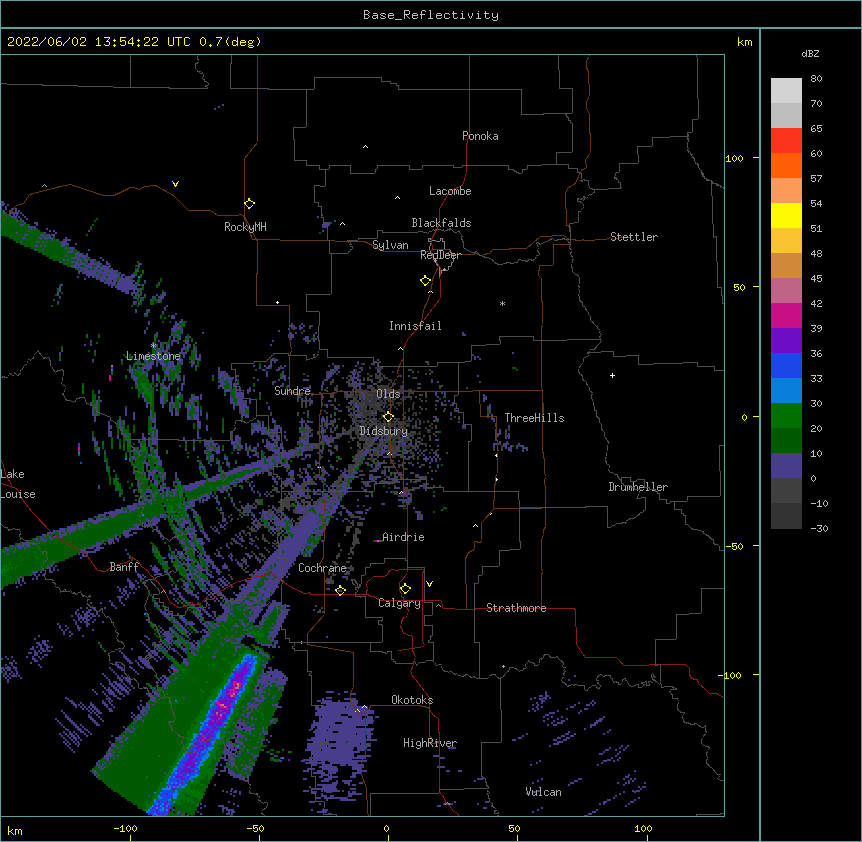Click the Lacombe city label
Viewport: 862px width, 842px height.
pos(450,191)
